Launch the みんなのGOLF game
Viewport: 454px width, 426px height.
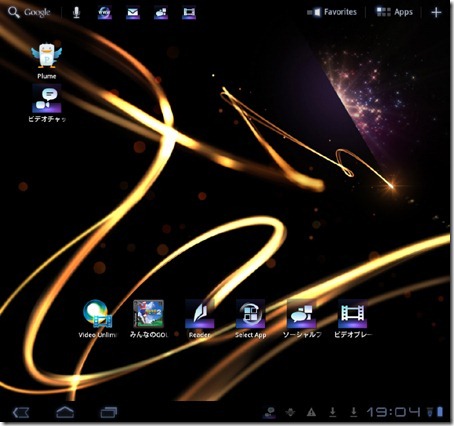(148, 319)
